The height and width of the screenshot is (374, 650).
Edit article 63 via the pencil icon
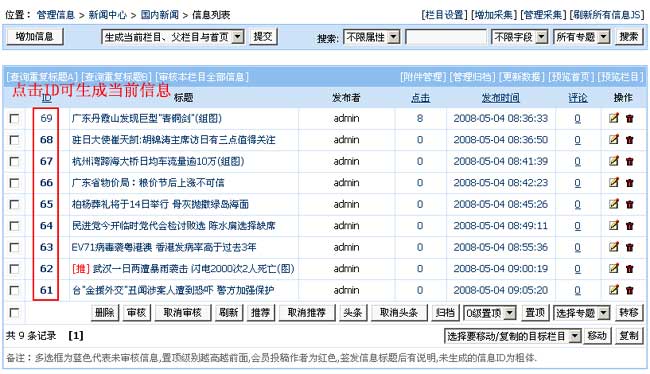pyautogui.click(x=614, y=247)
